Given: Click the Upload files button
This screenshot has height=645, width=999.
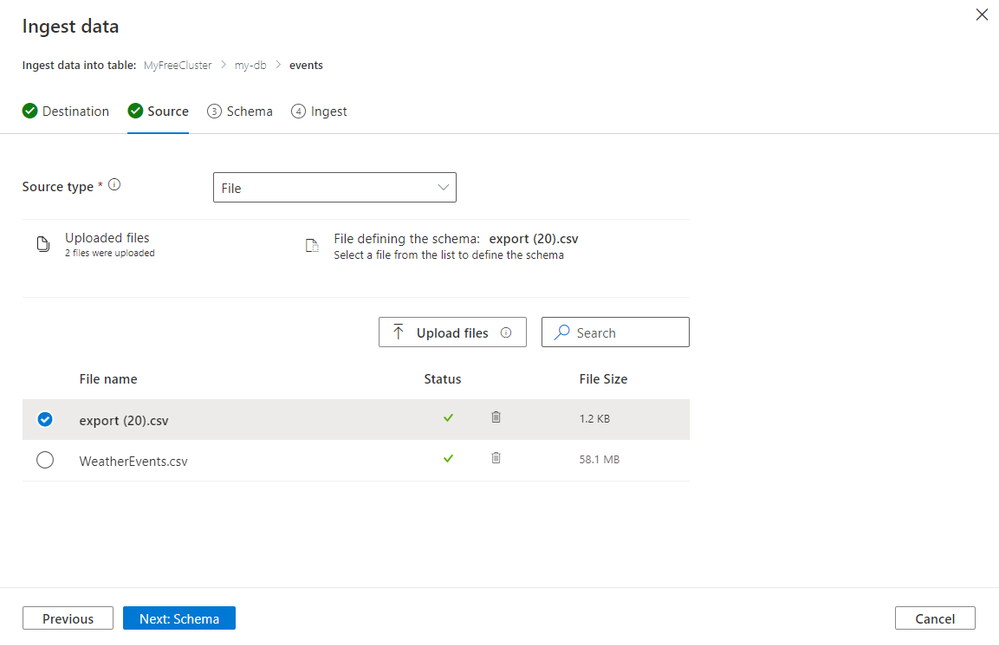Looking at the screenshot, I should 452,332.
